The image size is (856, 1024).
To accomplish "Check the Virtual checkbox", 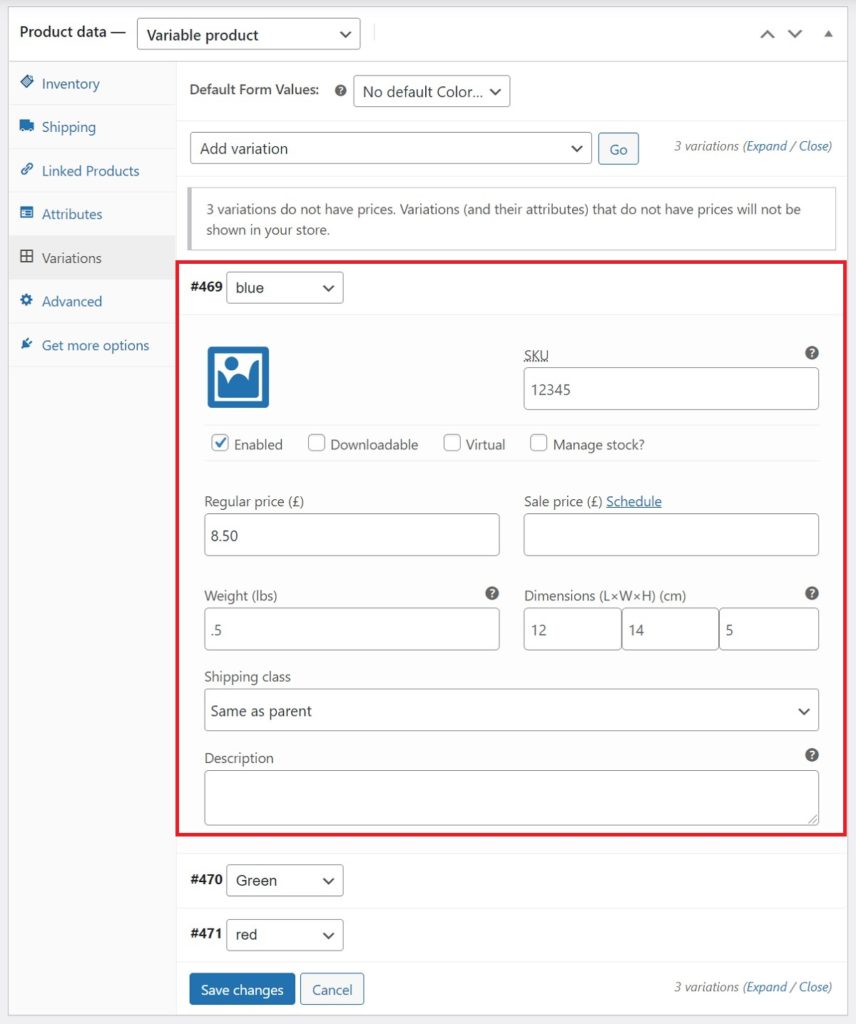I will click(x=452, y=443).
